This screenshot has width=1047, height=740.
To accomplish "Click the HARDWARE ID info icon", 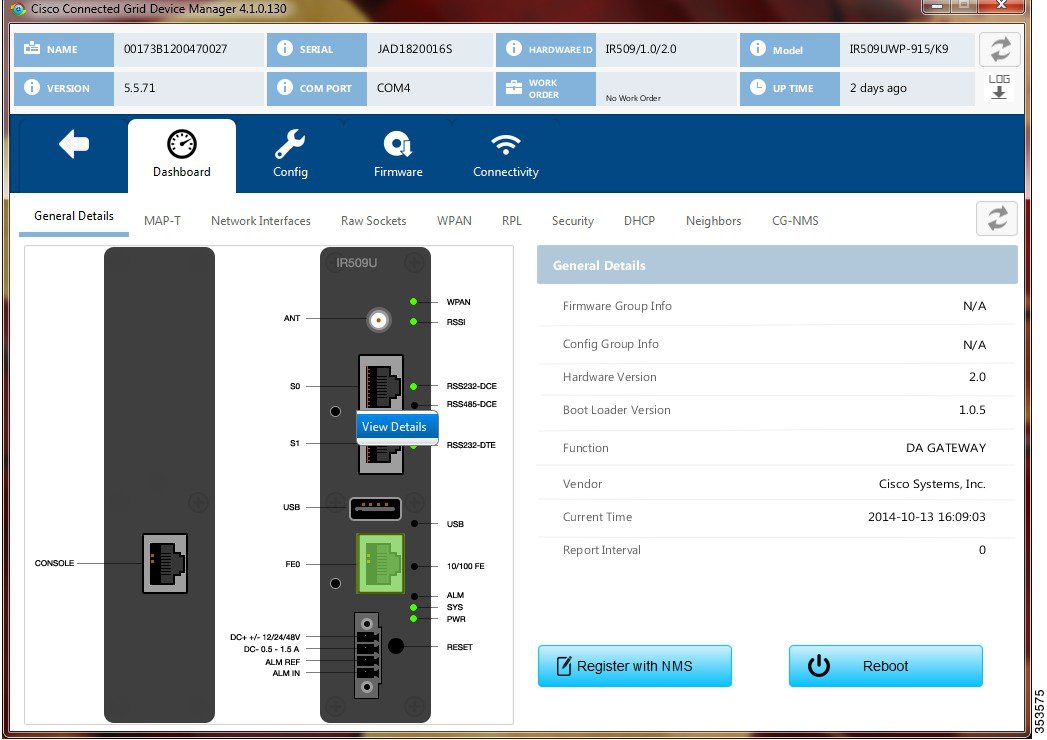I will point(513,49).
